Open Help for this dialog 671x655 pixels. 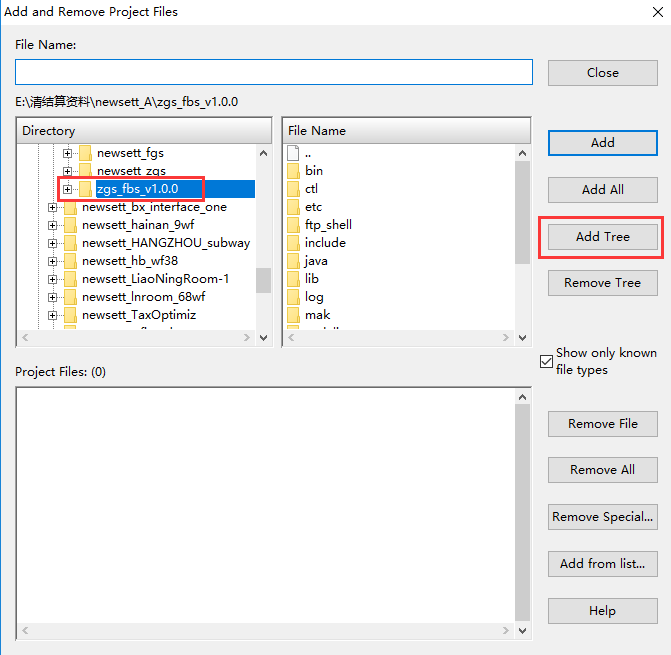(603, 611)
